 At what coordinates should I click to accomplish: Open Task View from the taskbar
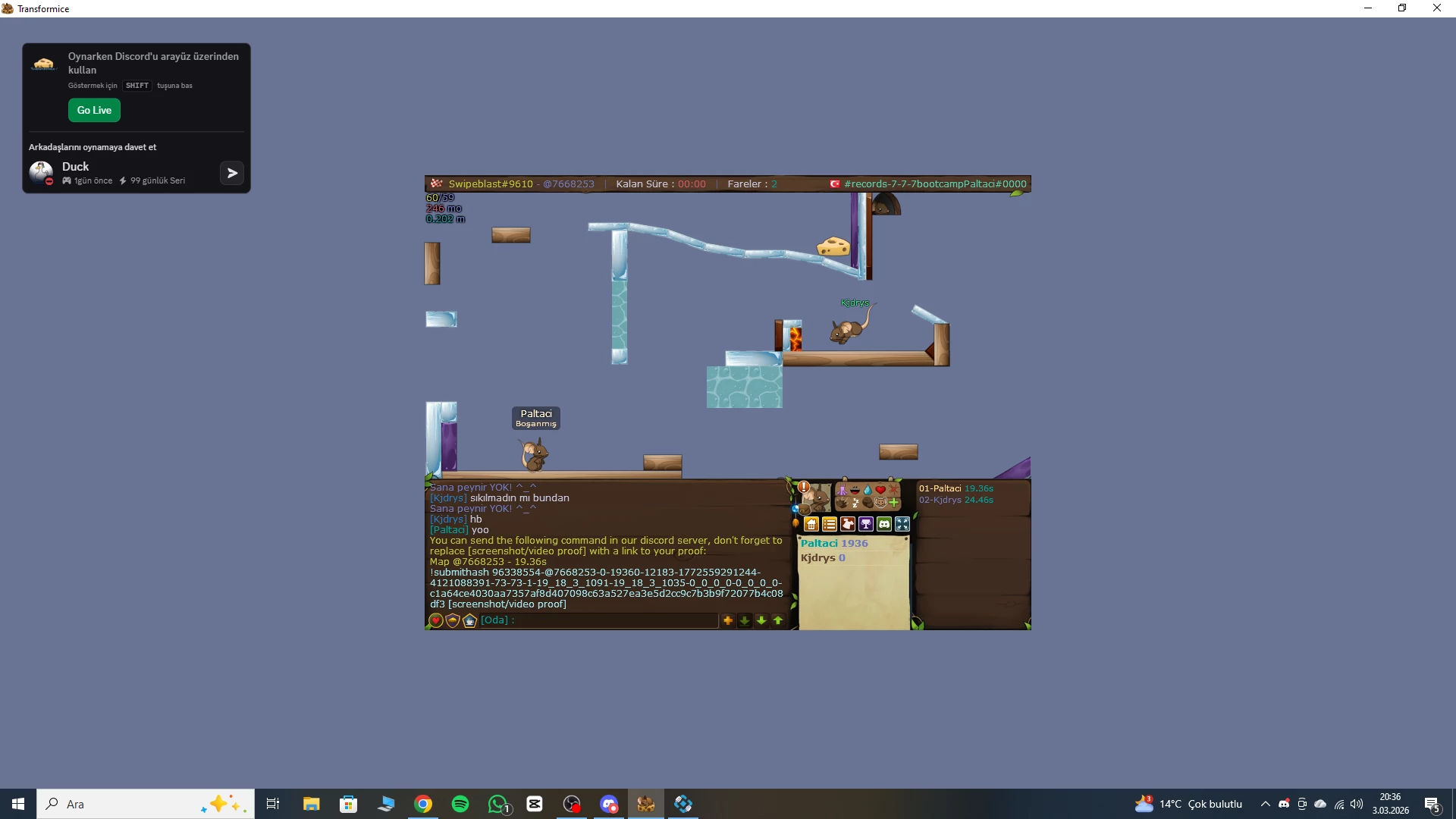point(273,804)
